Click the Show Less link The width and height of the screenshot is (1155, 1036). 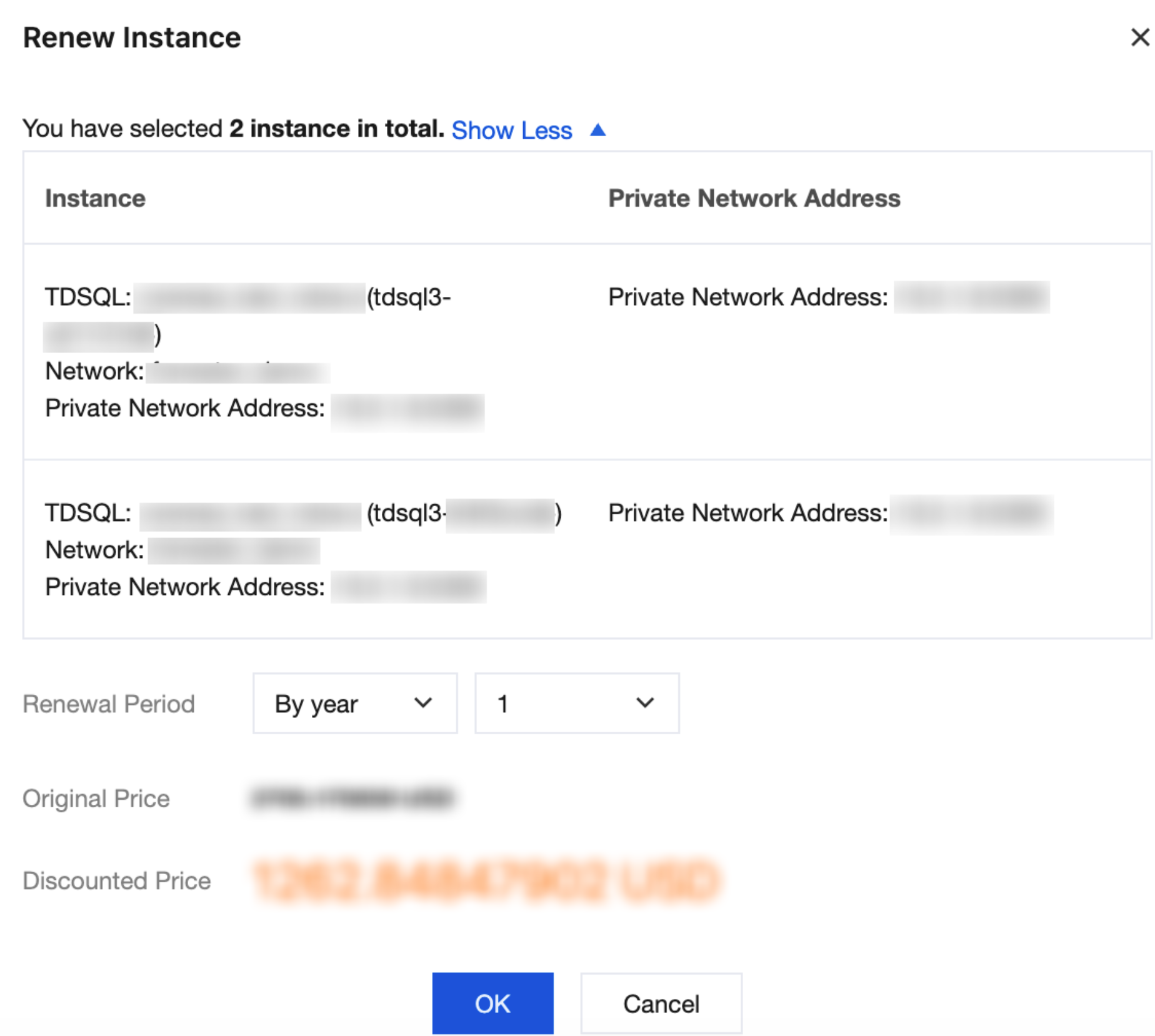[511, 131]
